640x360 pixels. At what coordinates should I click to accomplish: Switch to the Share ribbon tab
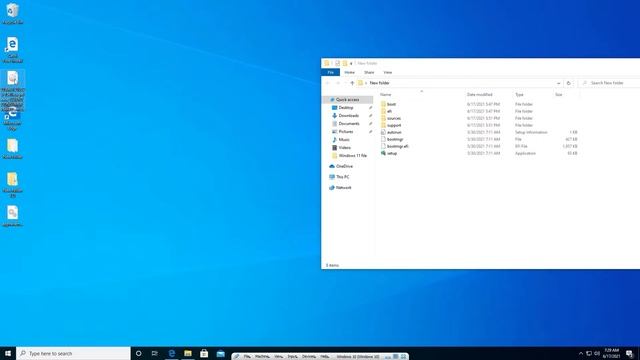point(369,72)
